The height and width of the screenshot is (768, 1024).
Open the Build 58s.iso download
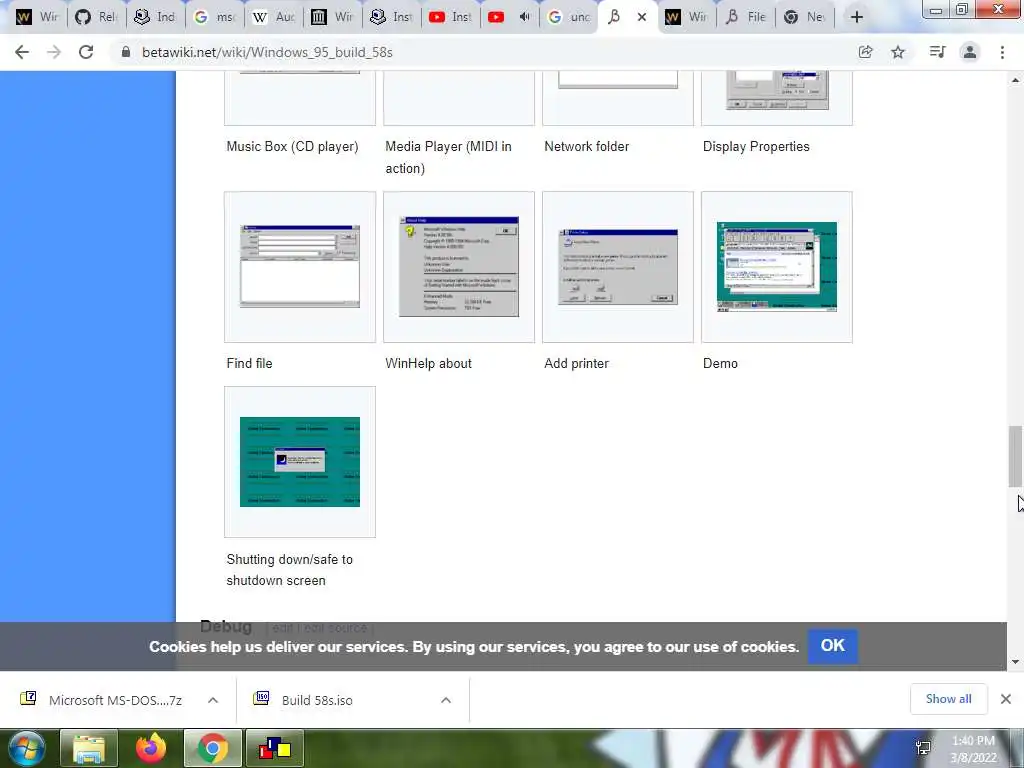pos(317,700)
